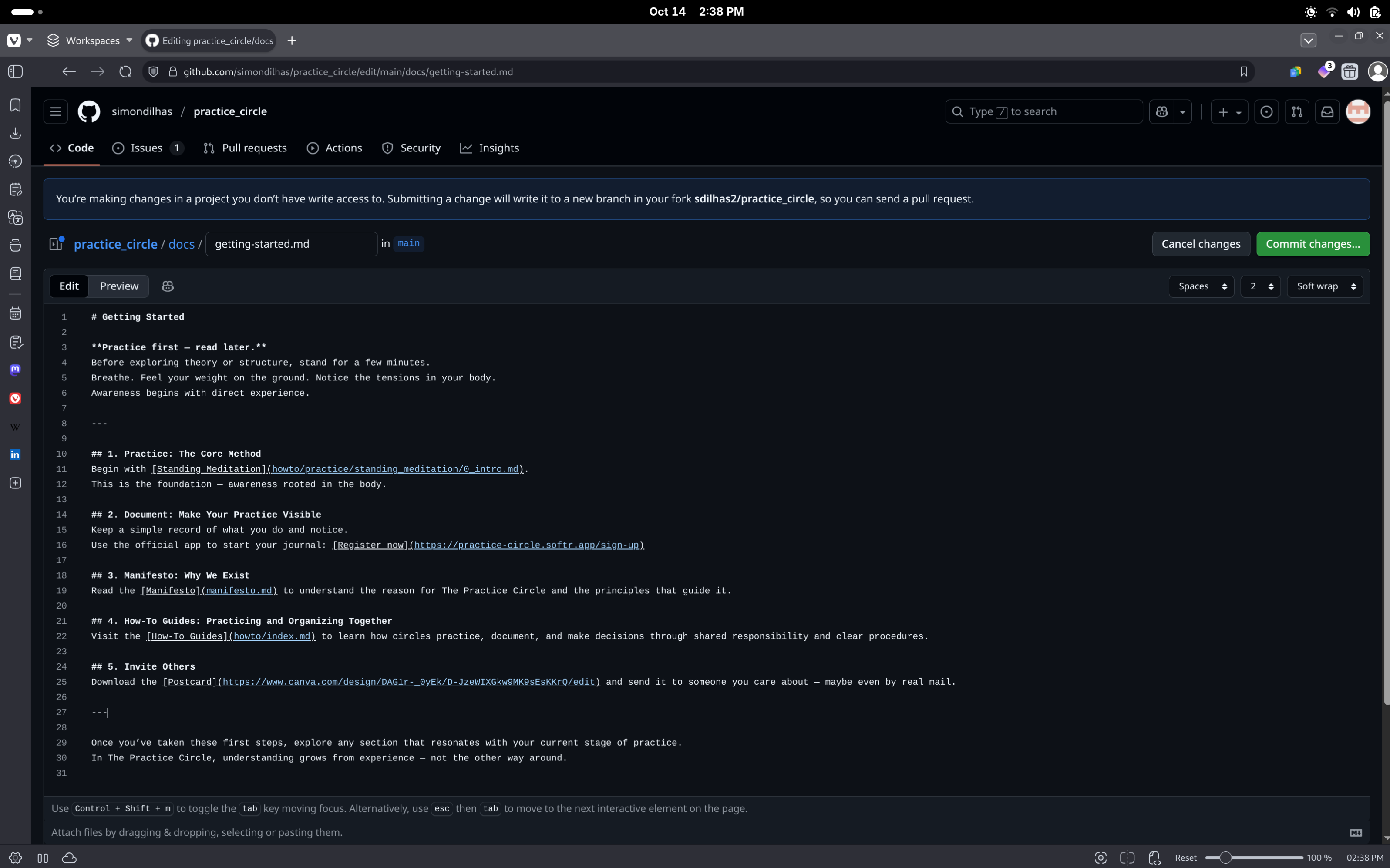Expand the file tree side panel icon
1390x868 pixels.
point(56,244)
